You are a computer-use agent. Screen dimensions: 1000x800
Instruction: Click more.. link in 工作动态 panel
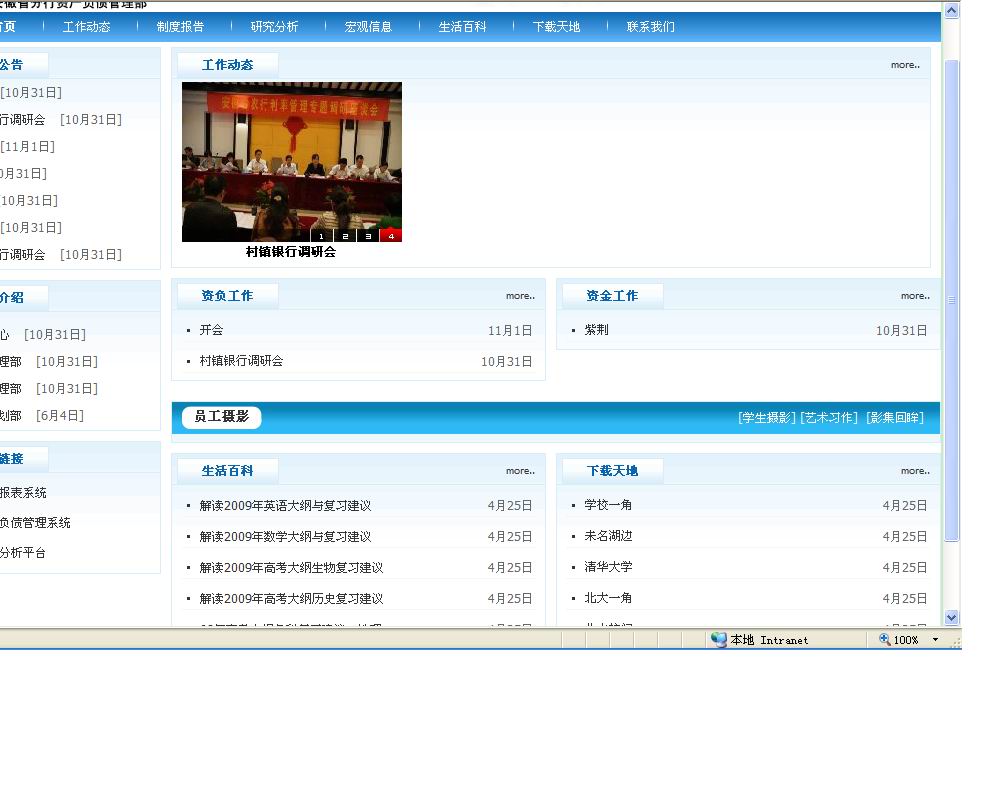tap(905, 65)
